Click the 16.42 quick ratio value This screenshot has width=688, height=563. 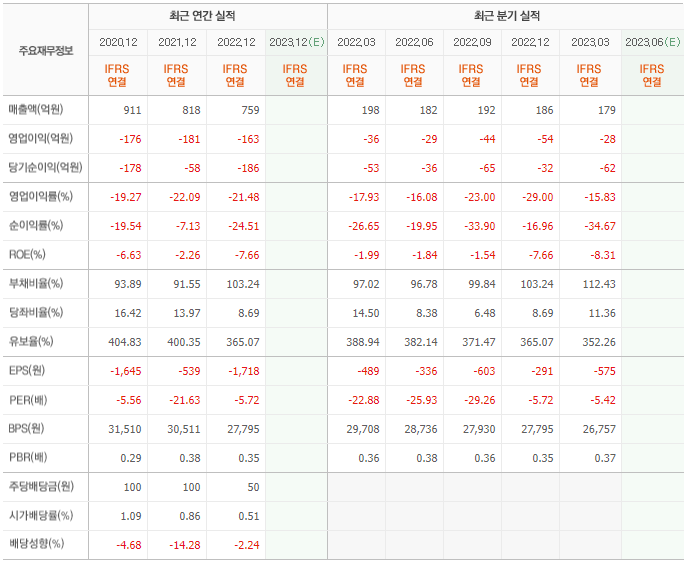tap(128, 313)
